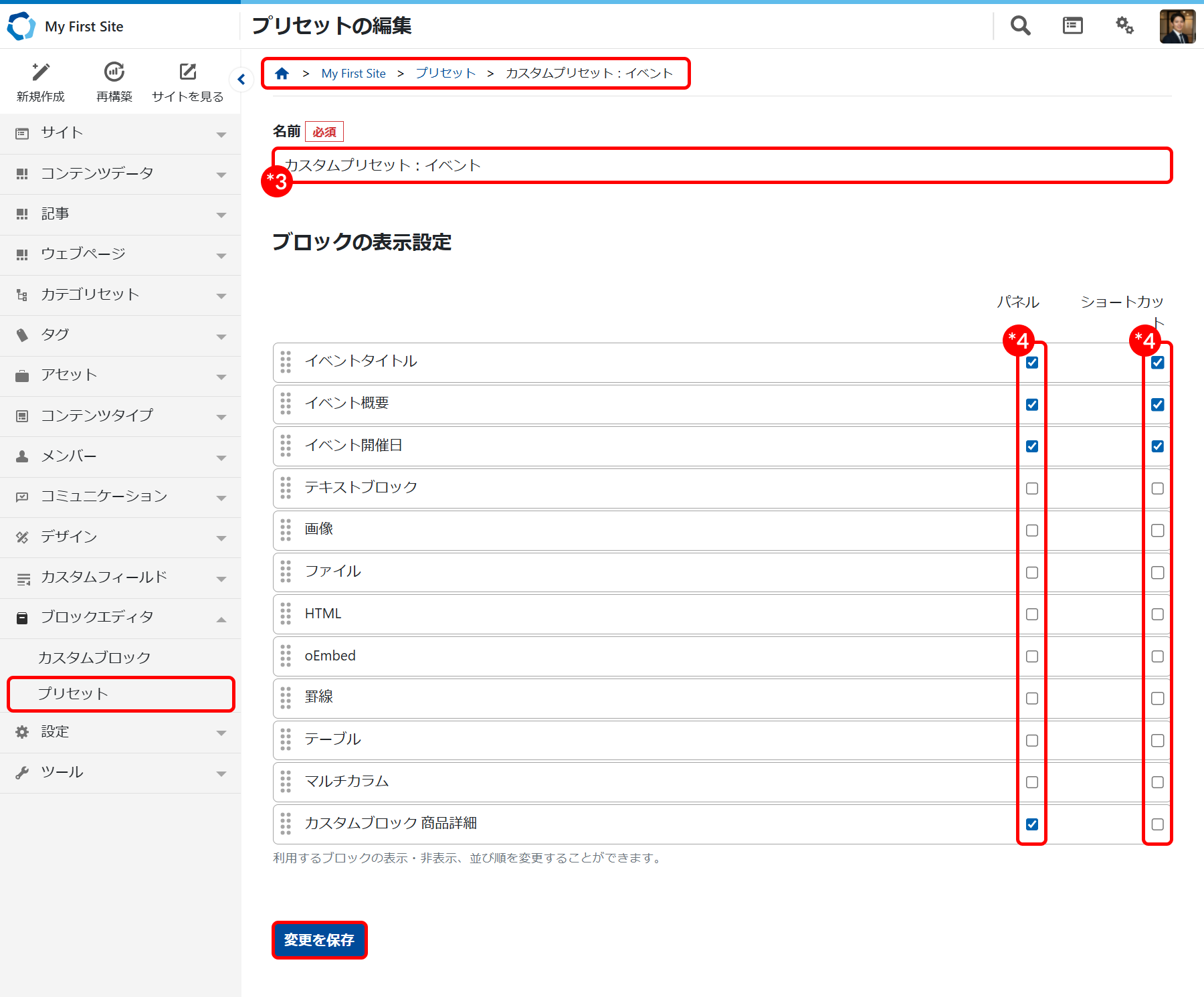Click the home icon in breadcrumb
The height and width of the screenshot is (997, 1204).
click(x=282, y=74)
